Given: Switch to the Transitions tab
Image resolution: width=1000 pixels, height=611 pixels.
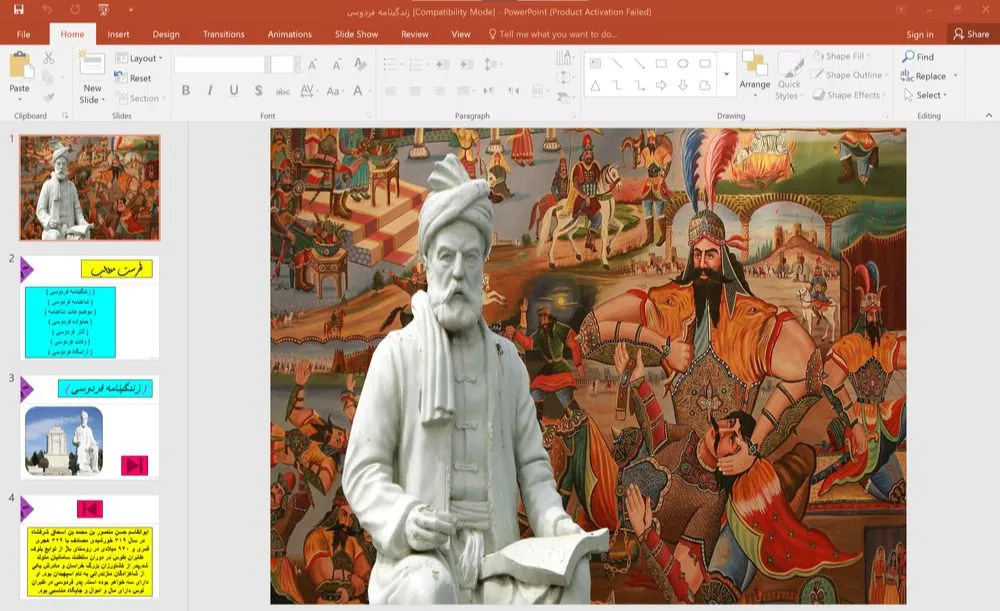Looking at the screenshot, I should 223,34.
